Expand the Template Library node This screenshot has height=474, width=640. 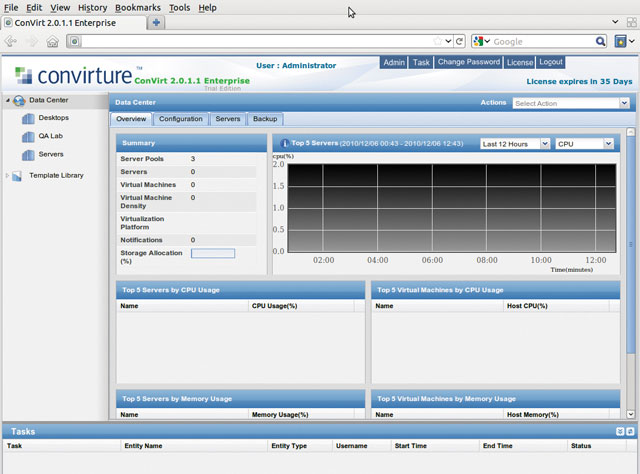coord(7,175)
